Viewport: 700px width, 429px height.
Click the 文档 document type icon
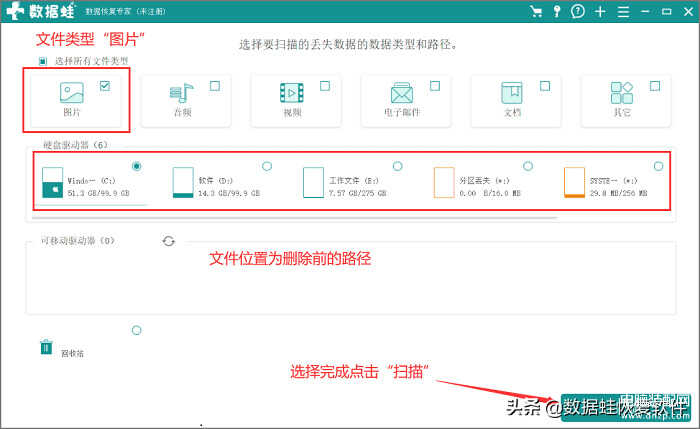[512, 93]
